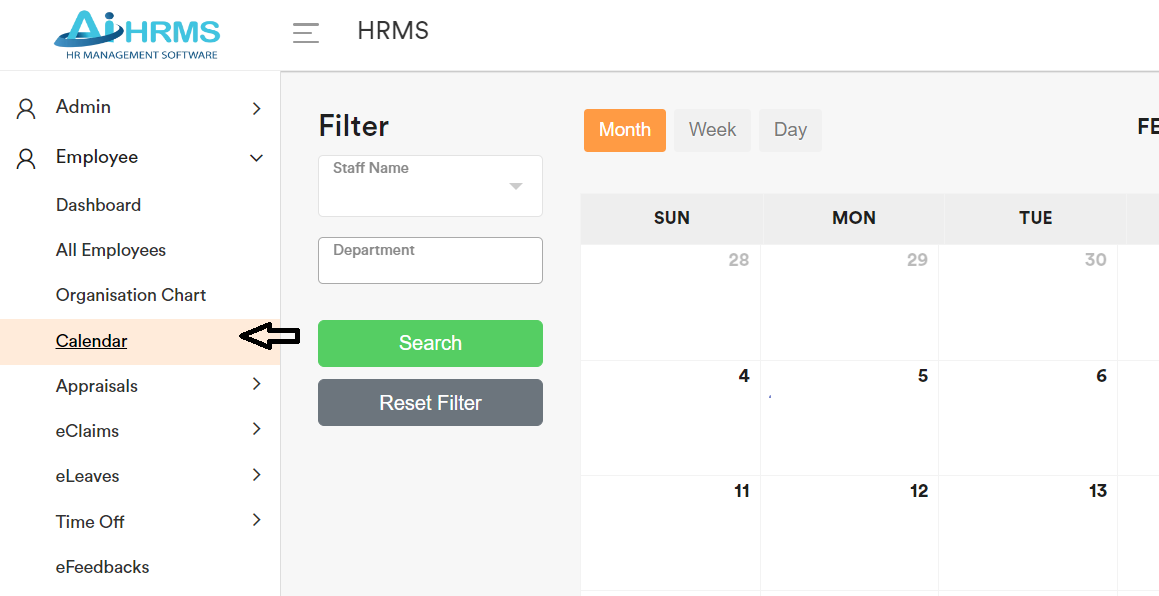The height and width of the screenshot is (596, 1159).
Task: Click the green Search button
Action: coord(430,343)
